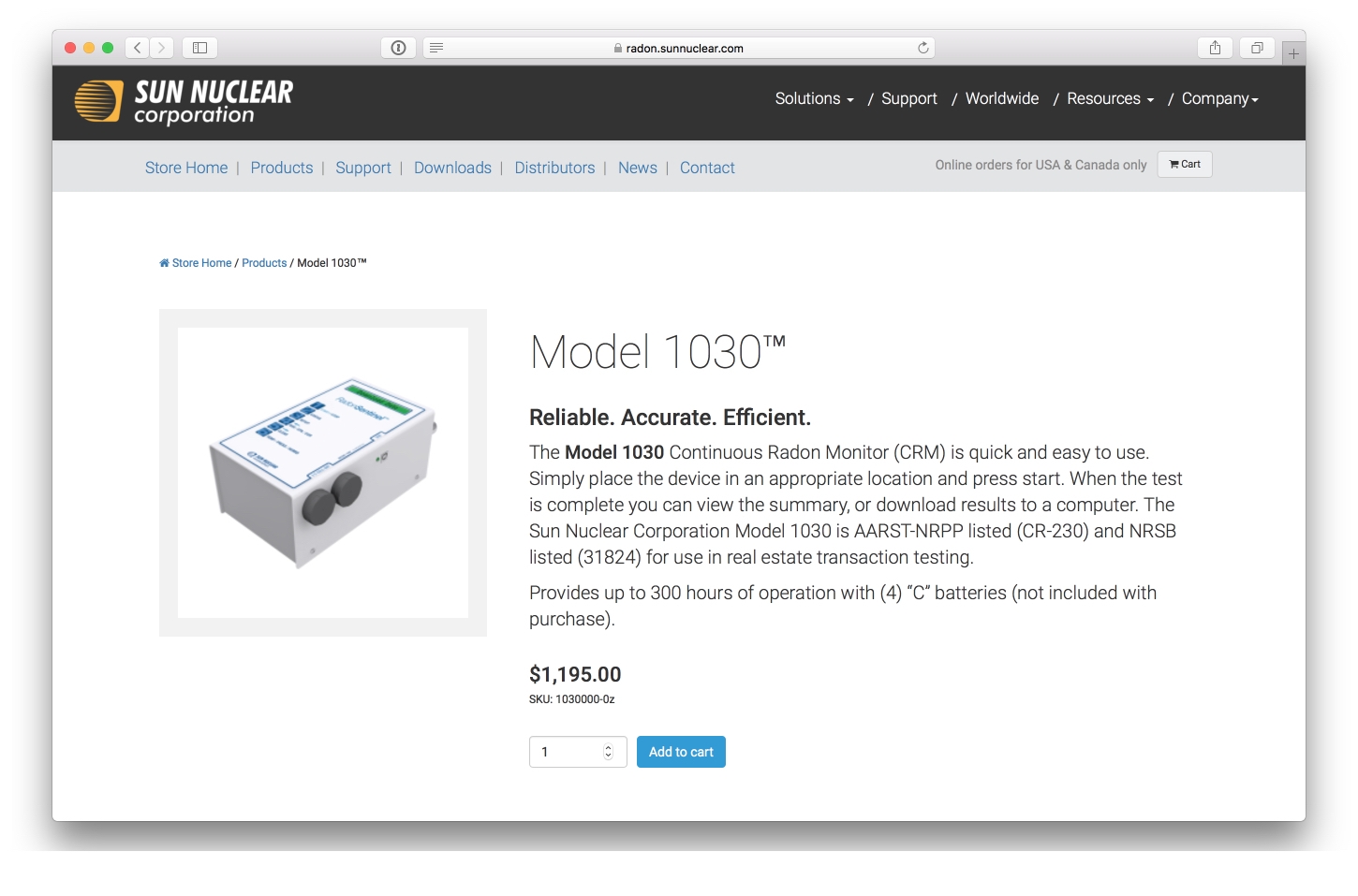Open the Cart button
This screenshot has width=1358, height=896.
1185,165
